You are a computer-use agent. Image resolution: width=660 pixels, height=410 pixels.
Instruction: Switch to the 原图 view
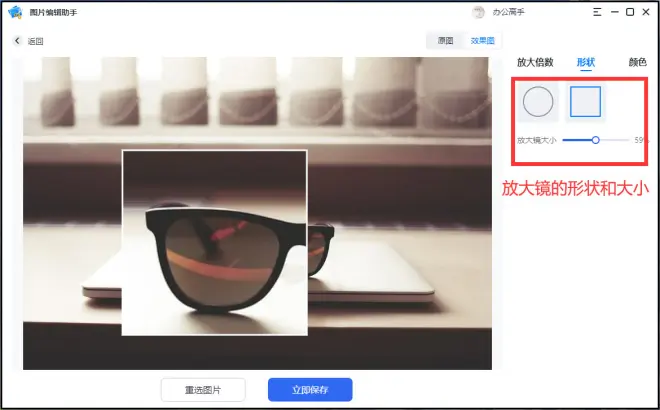coord(445,41)
